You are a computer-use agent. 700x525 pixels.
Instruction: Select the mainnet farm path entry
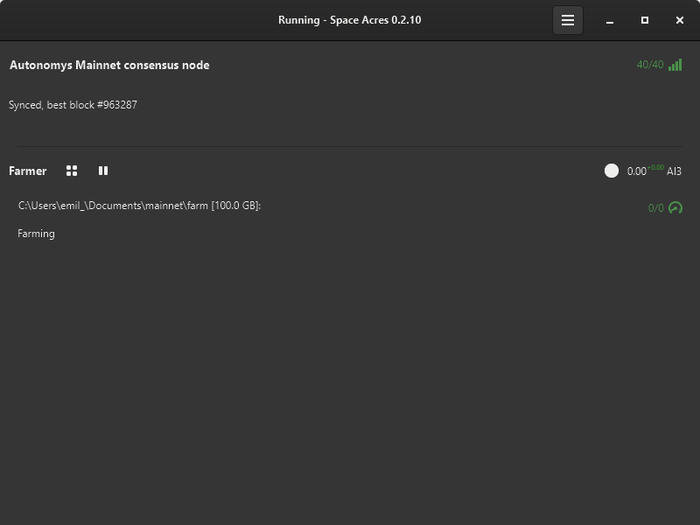pyautogui.click(x=139, y=205)
